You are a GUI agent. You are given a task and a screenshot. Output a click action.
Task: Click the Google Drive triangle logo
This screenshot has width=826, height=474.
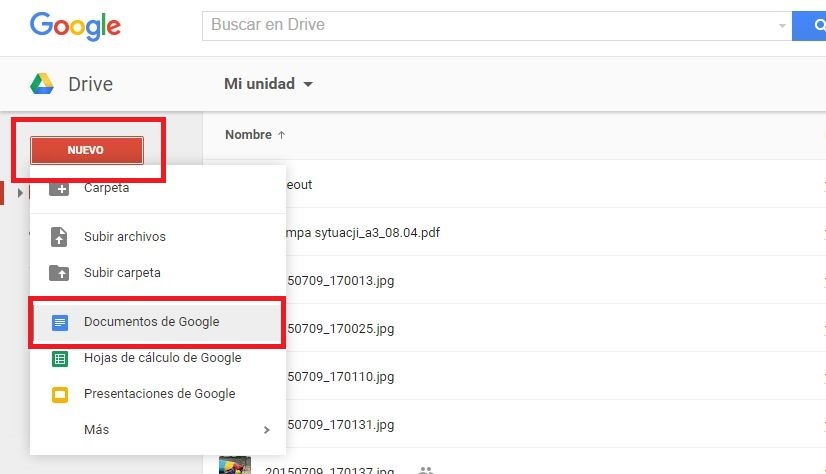pyautogui.click(x=42, y=84)
